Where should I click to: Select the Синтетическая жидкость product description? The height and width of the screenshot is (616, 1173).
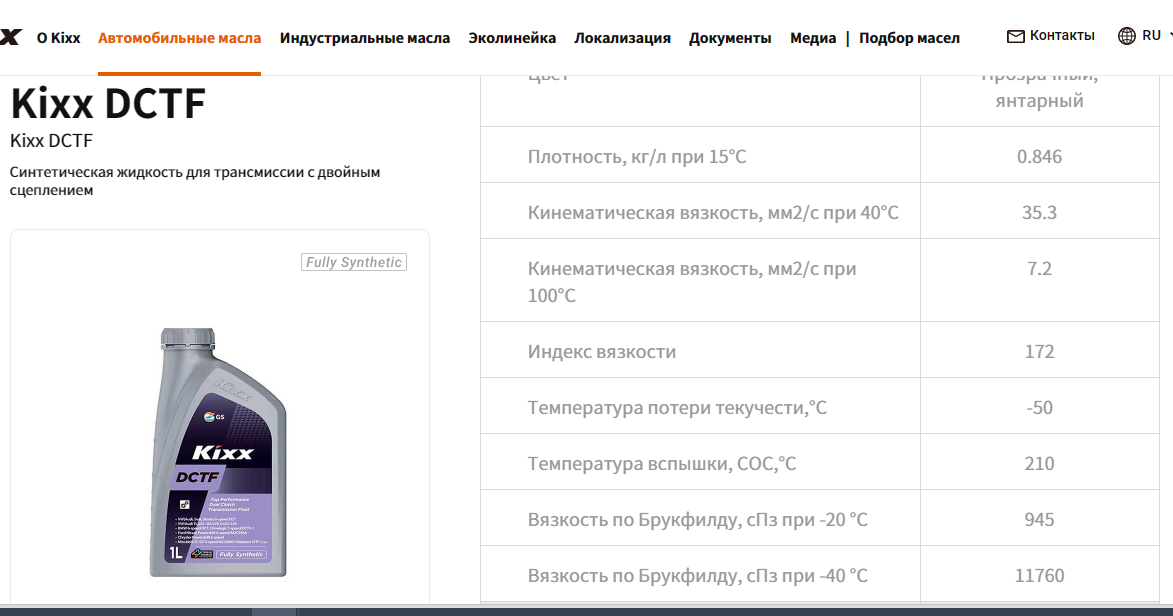tap(195, 180)
